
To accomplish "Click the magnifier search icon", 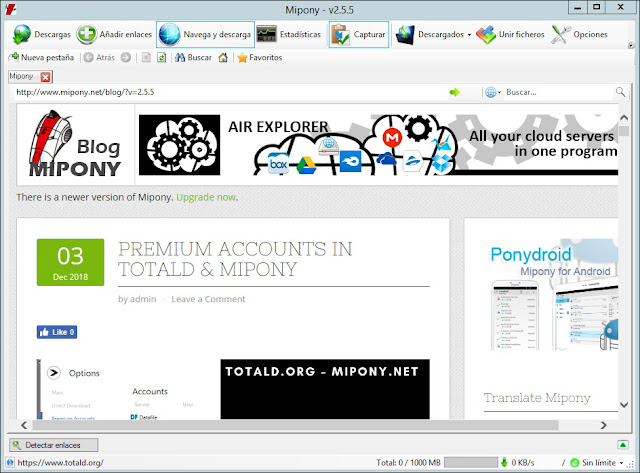I will tap(620, 92).
